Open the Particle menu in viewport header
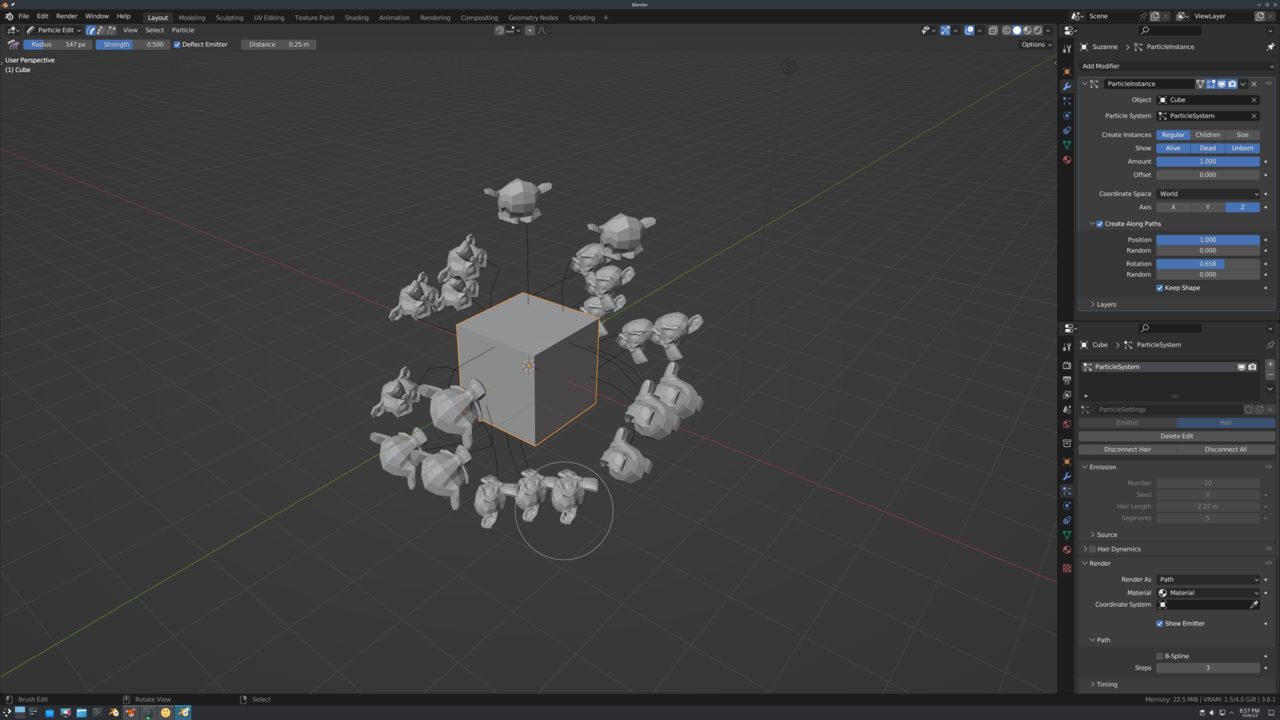Screen dimensions: 1280x720 183,30
